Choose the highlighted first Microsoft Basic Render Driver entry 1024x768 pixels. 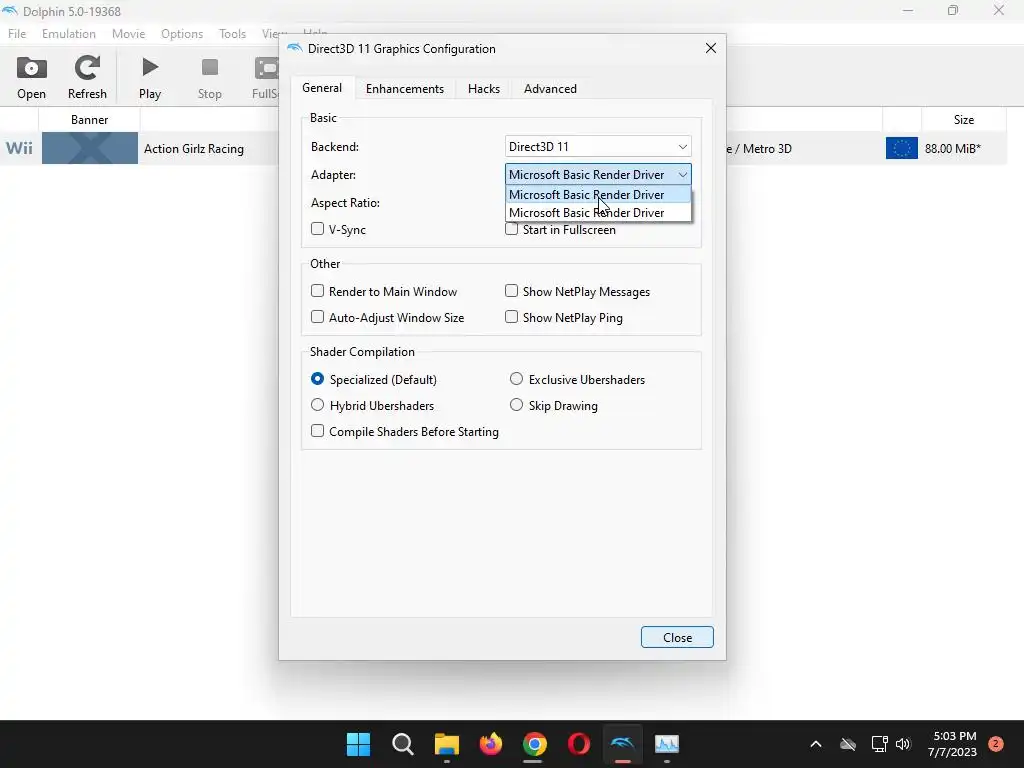(x=598, y=195)
